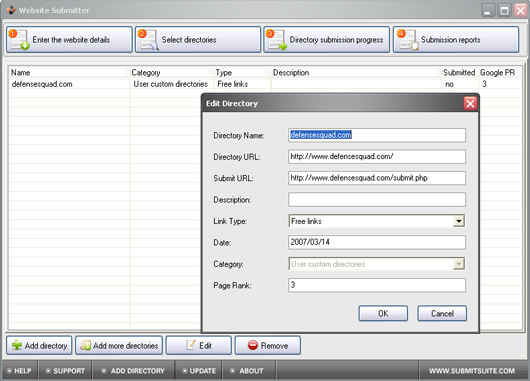Click the pencil icon on Edit button
This screenshot has width=530, height=381.
tap(191, 345)
